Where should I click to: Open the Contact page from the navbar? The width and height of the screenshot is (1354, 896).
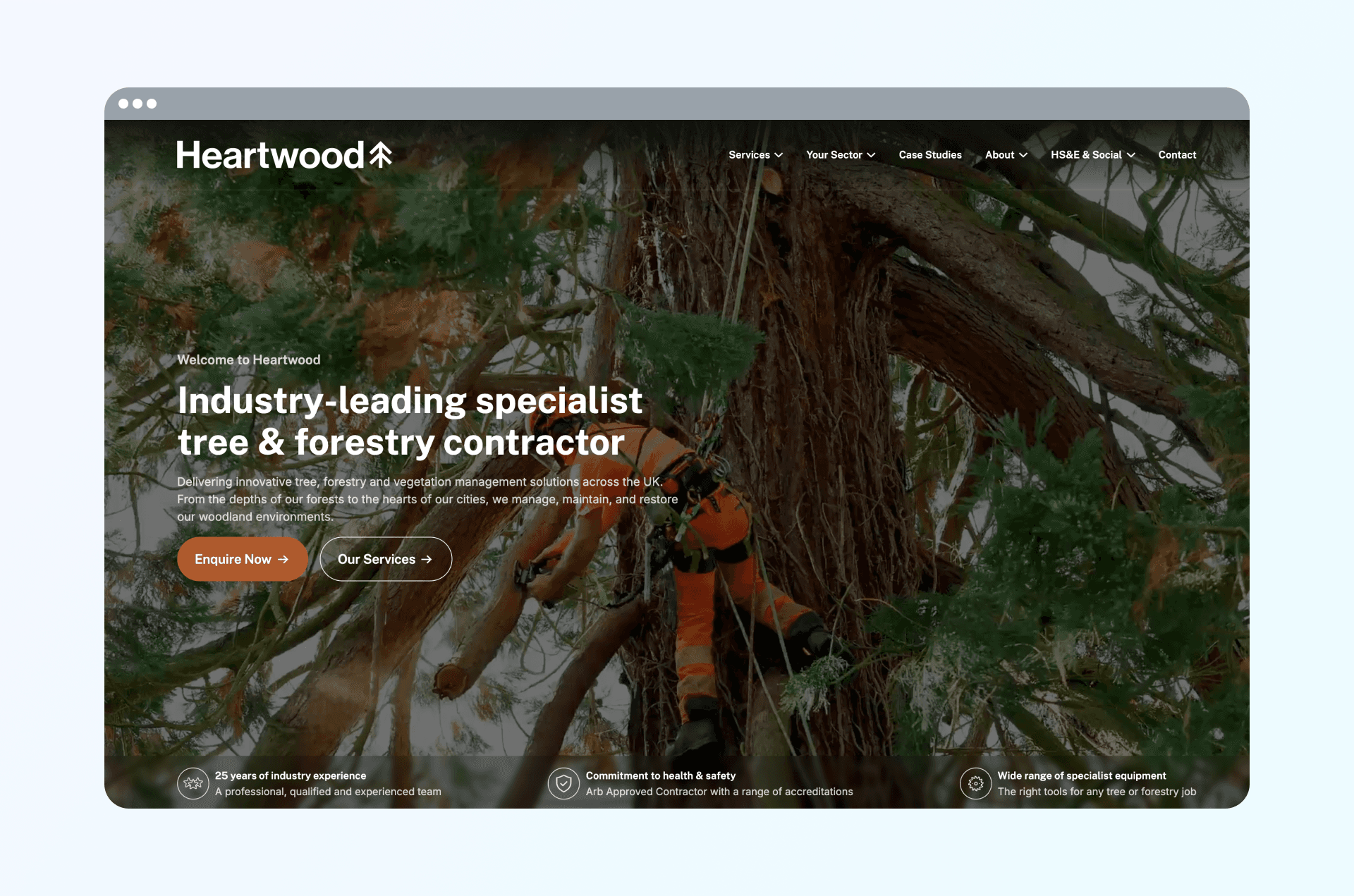(1177, 154)
